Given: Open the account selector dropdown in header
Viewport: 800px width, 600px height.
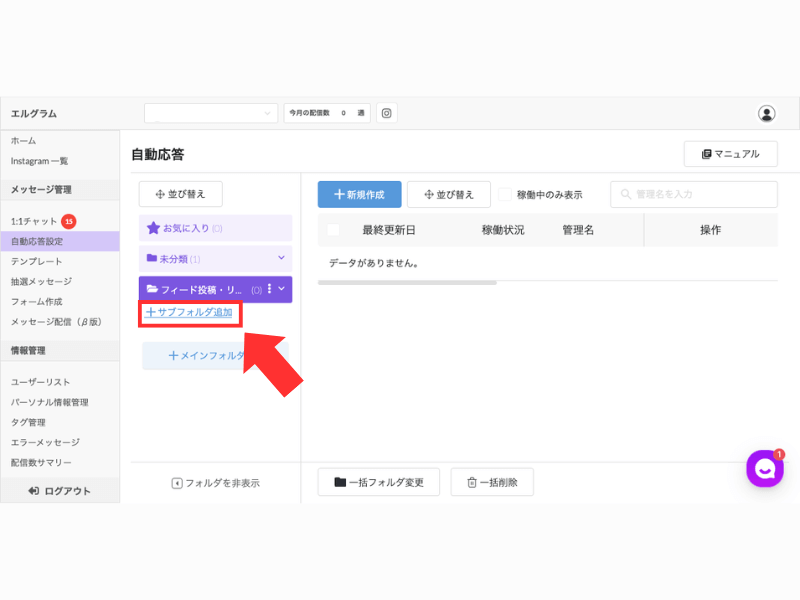Looking at the screenshot, I should [x=211, y=113].
